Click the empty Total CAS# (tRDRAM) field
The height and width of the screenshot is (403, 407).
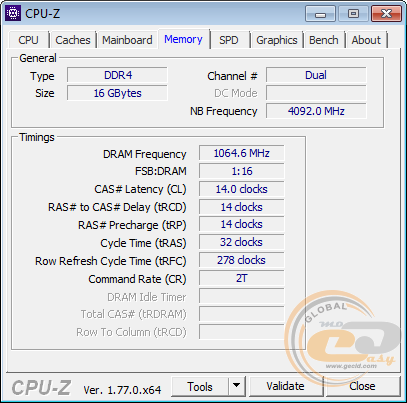[242, 314]
